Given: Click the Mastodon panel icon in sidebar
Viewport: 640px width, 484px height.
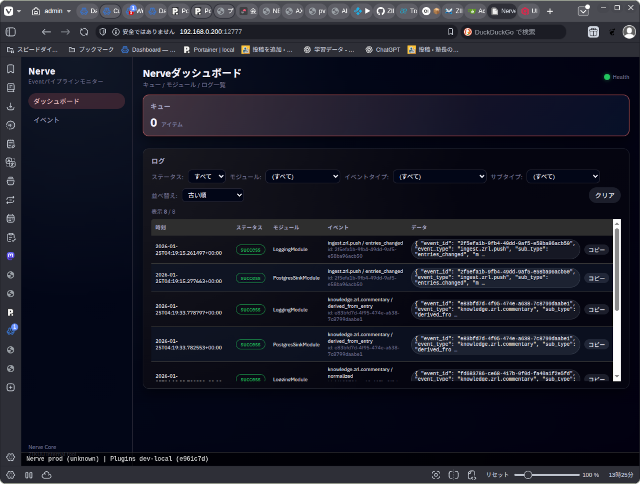Looking at the screenshot, I should (10, 255).
